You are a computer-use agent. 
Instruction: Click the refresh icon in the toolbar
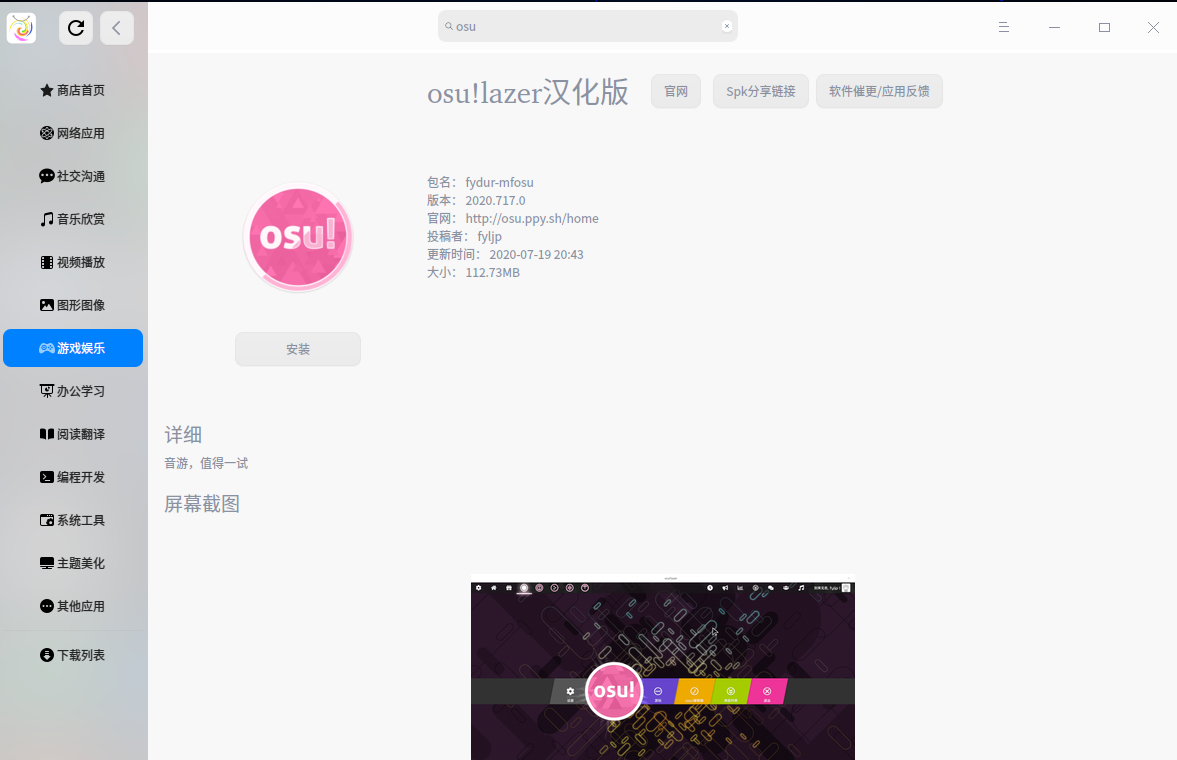76,27
